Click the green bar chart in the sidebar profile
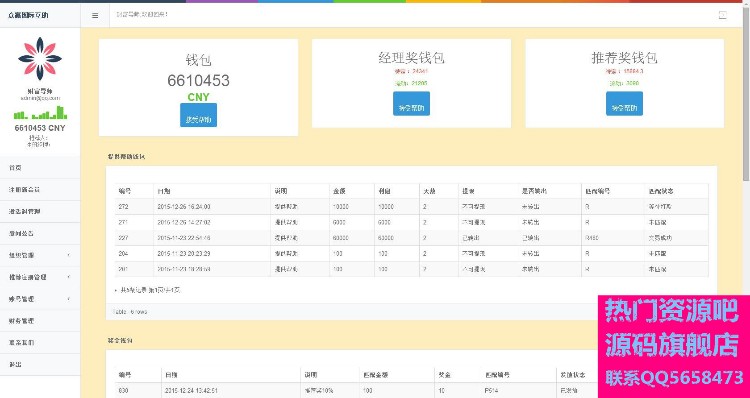The width and height of the screenshot is (750, 398). (x=40, y=112)
